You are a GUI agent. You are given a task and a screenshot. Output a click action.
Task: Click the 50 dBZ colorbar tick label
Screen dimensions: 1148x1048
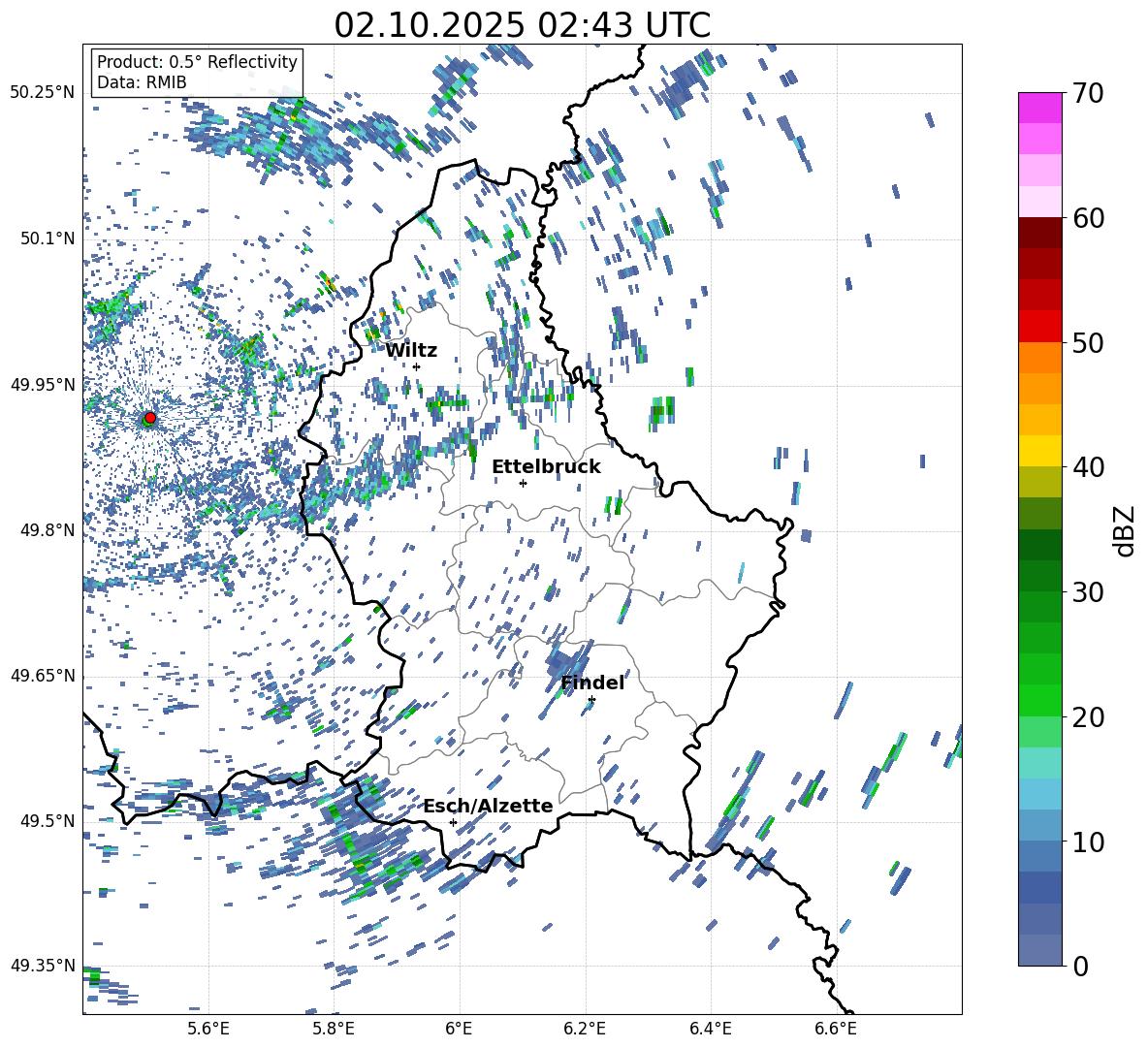(x=1088, y=342)
